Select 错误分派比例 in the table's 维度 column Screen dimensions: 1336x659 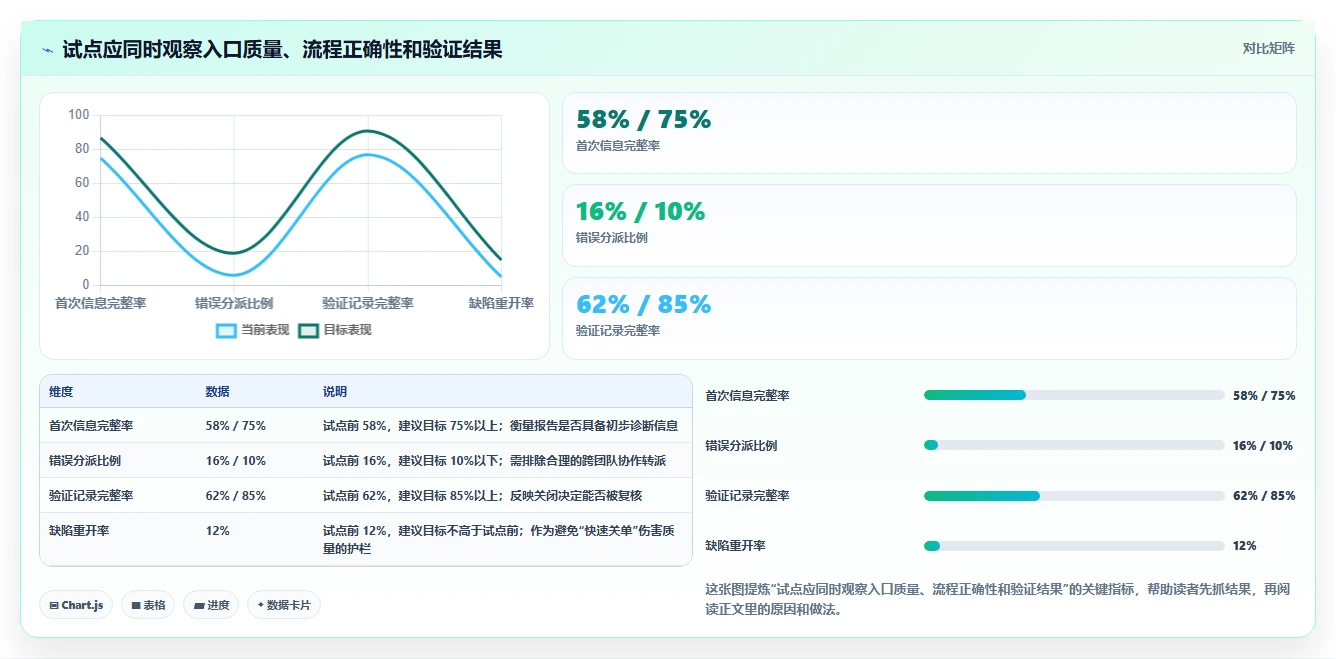point(85,461)
